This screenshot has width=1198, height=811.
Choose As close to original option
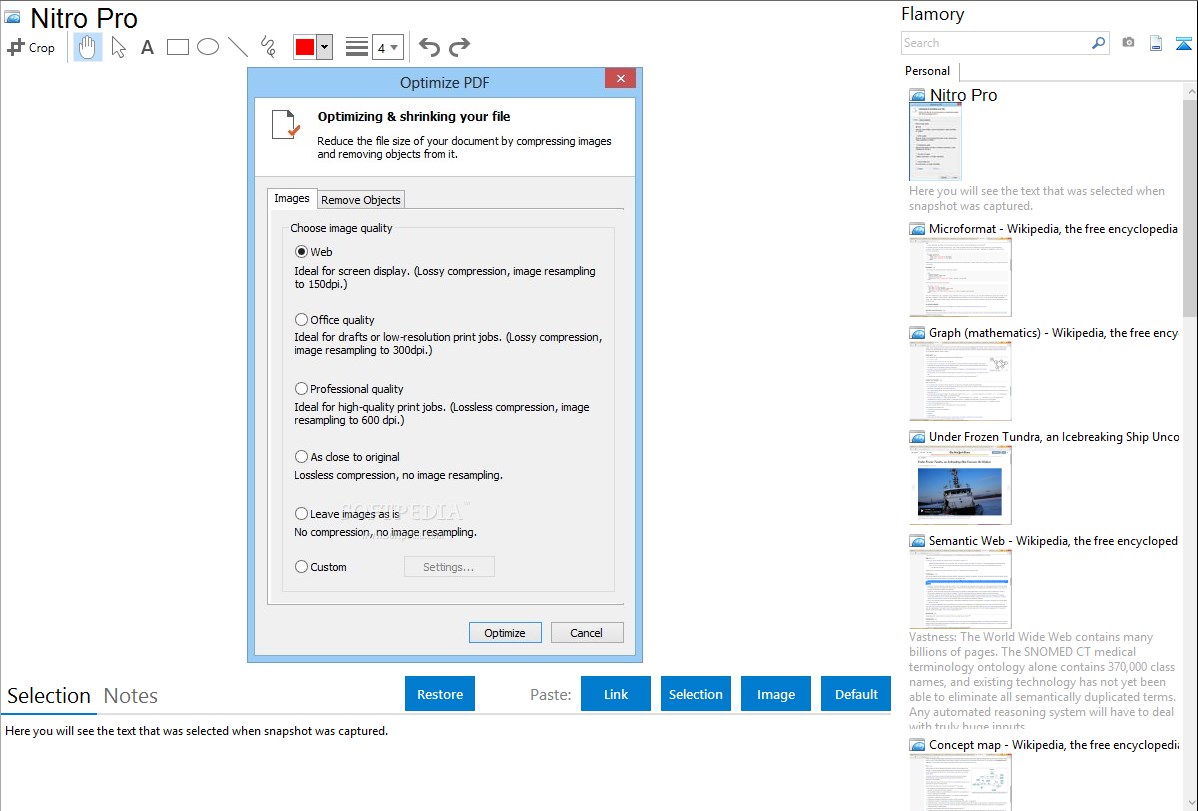pos(302,456)
